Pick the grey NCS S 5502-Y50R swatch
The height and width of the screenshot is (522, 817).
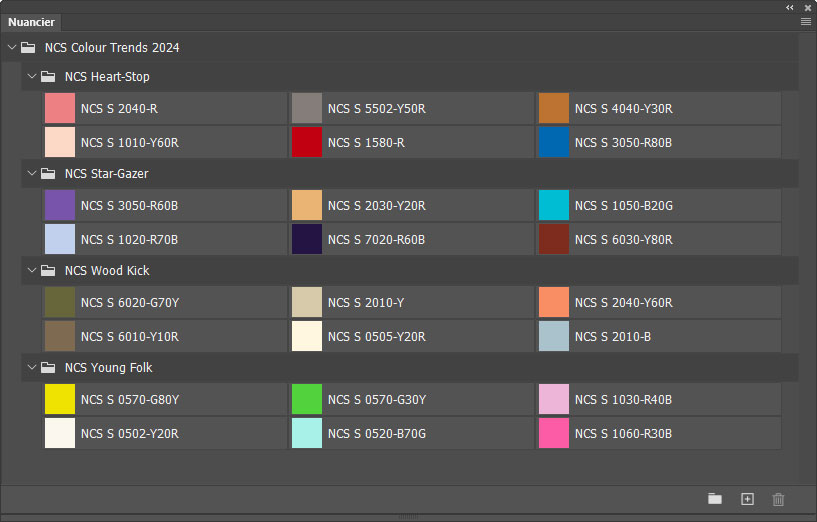[307, 108]
